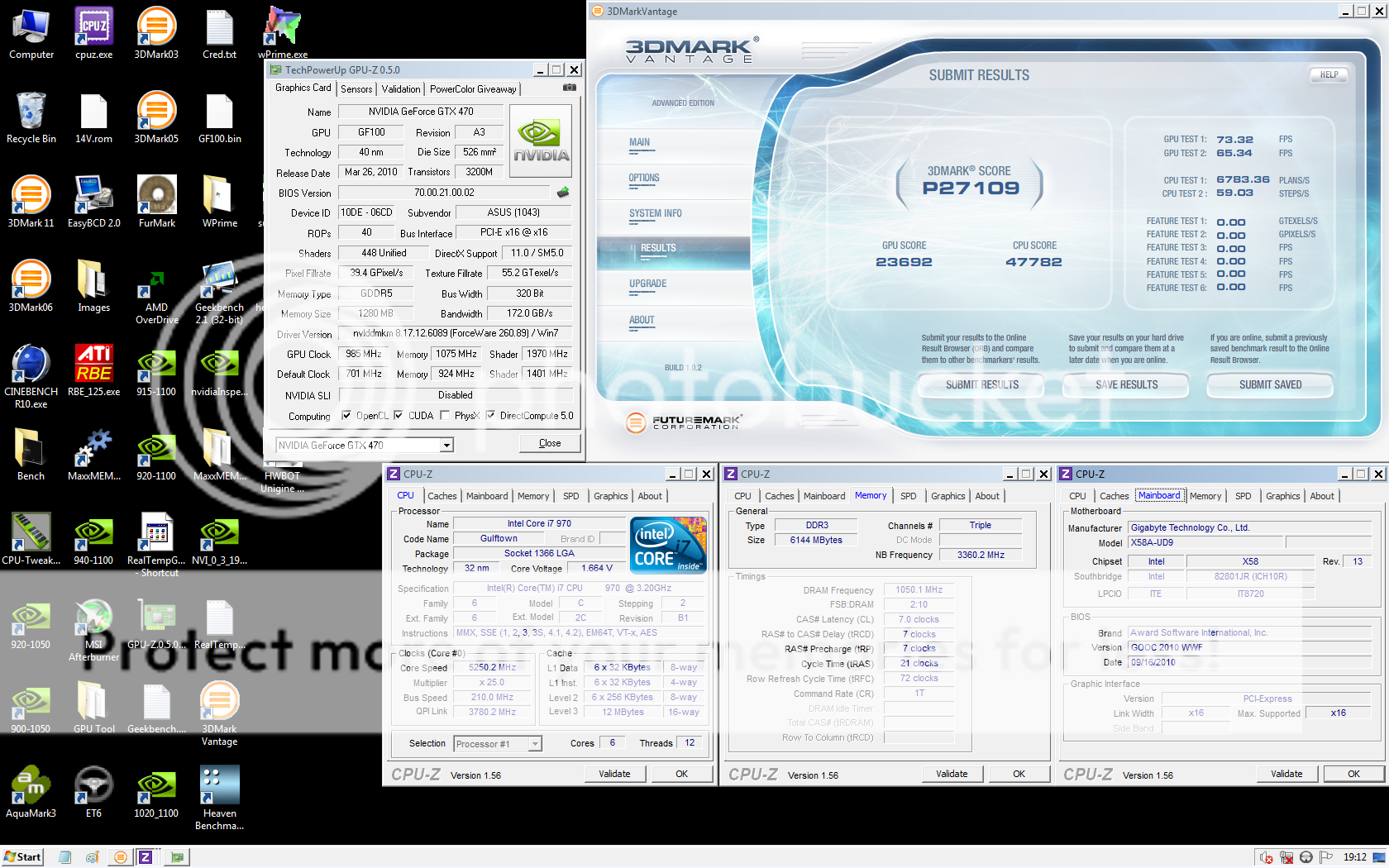This screenshot has width=1389, height=868.
Task: Click OK in the right CPU-Z window
Action: (x=1353, y=774)
